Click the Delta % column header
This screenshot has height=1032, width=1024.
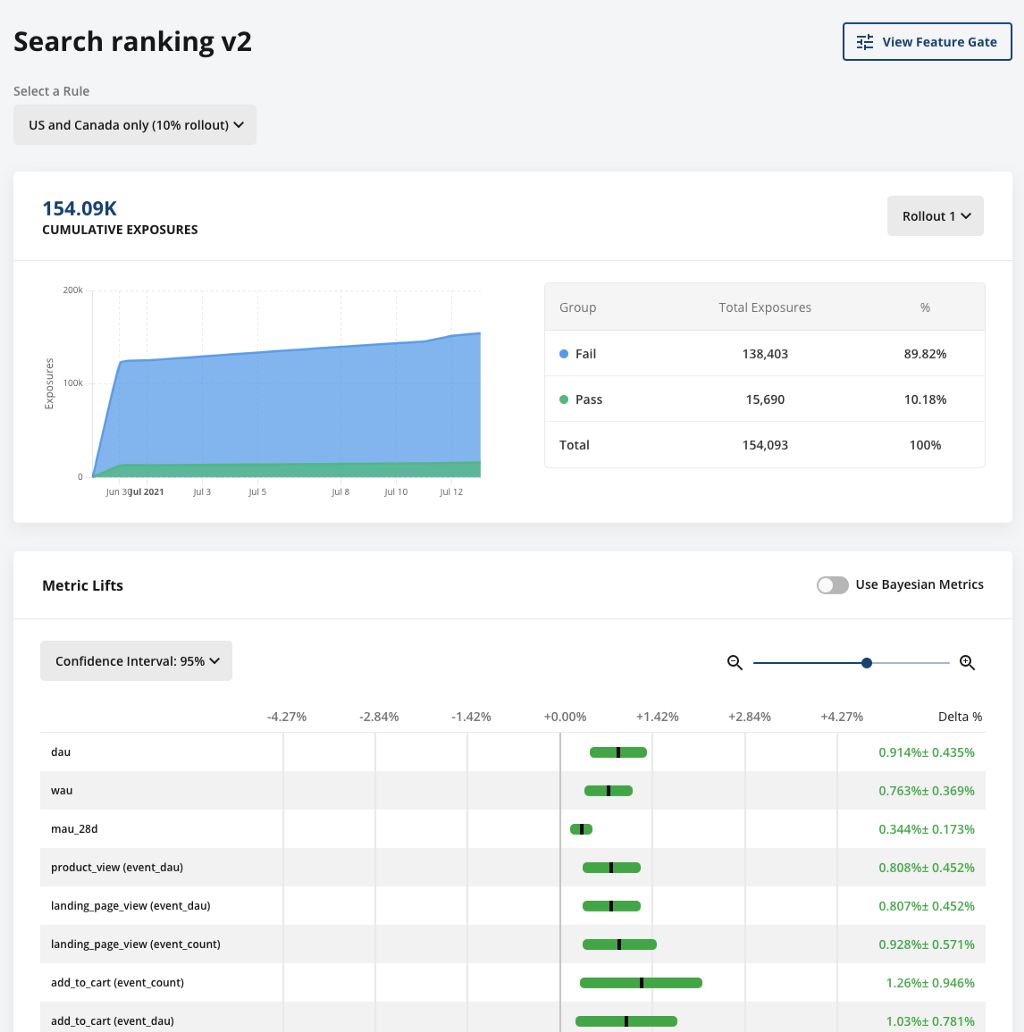960,717
